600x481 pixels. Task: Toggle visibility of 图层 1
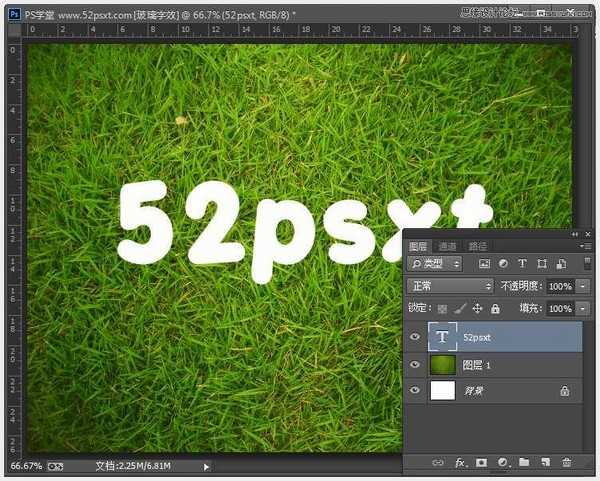pos(416,365)
